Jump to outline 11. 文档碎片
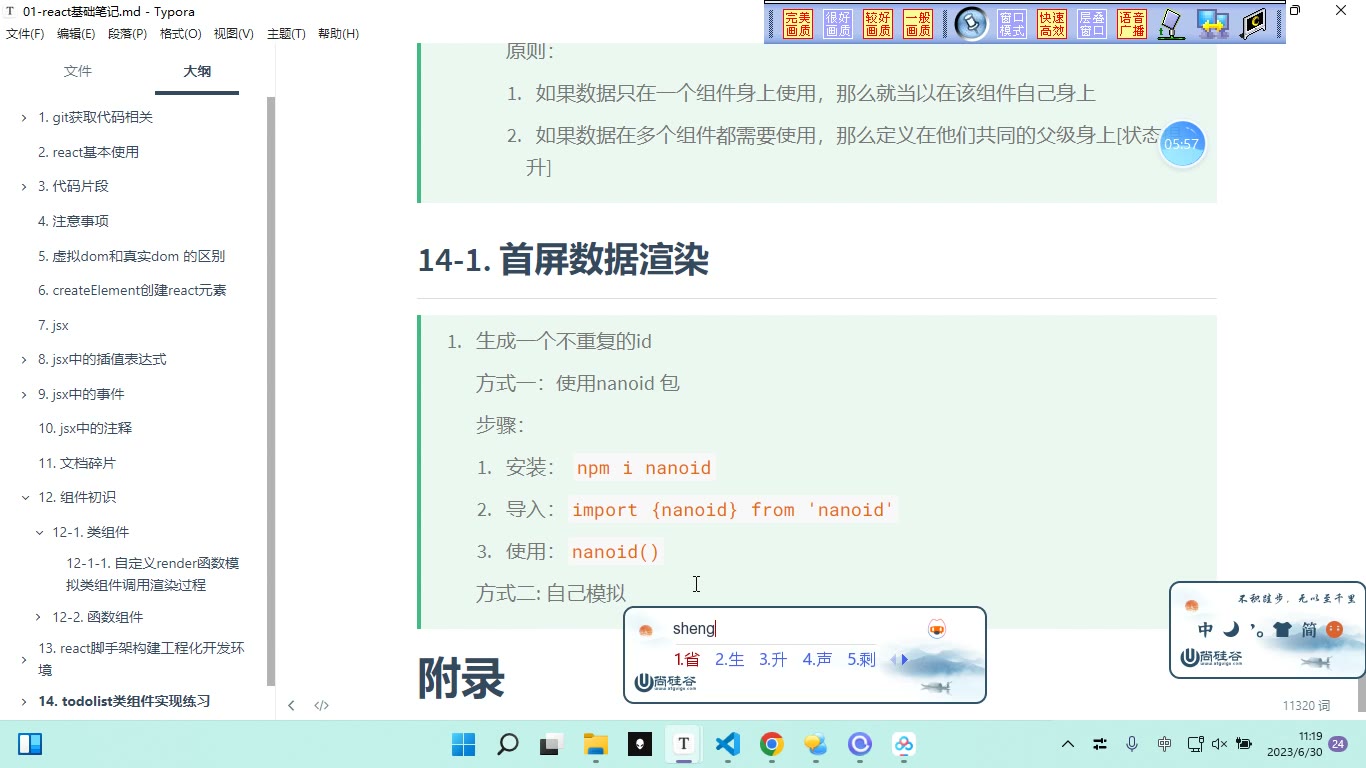This screenshot has height=768, width=1366. click(77, 463)
